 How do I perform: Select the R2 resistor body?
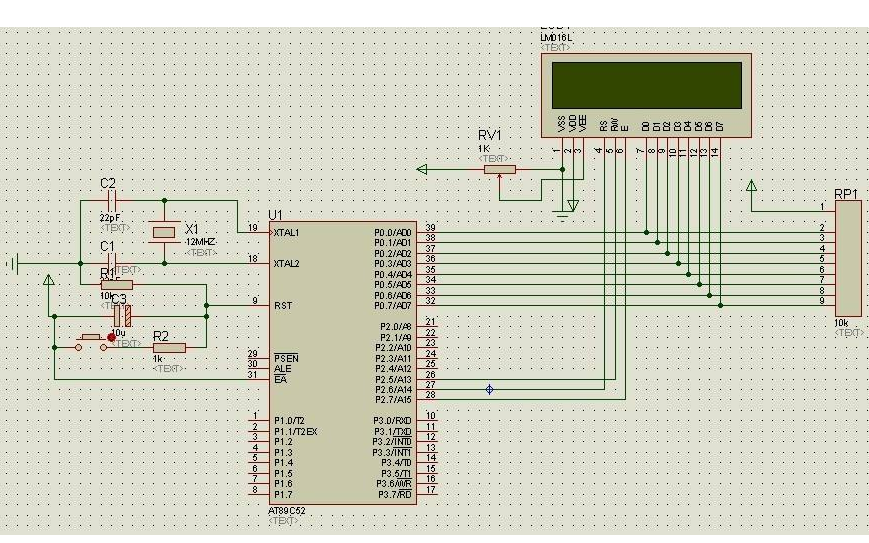[170, 348]
